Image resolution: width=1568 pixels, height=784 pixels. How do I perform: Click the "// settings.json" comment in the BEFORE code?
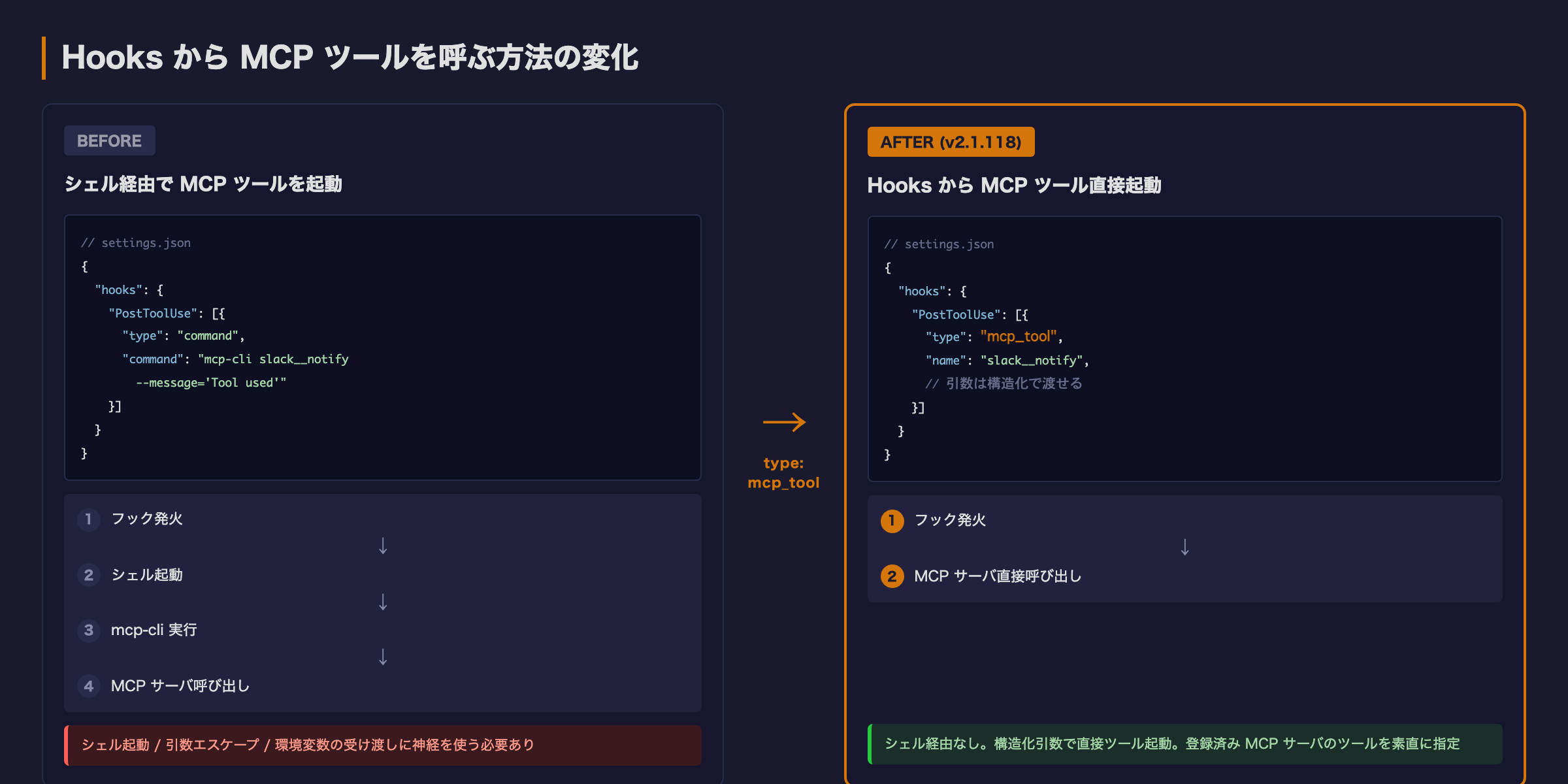(x=136, y=243)
